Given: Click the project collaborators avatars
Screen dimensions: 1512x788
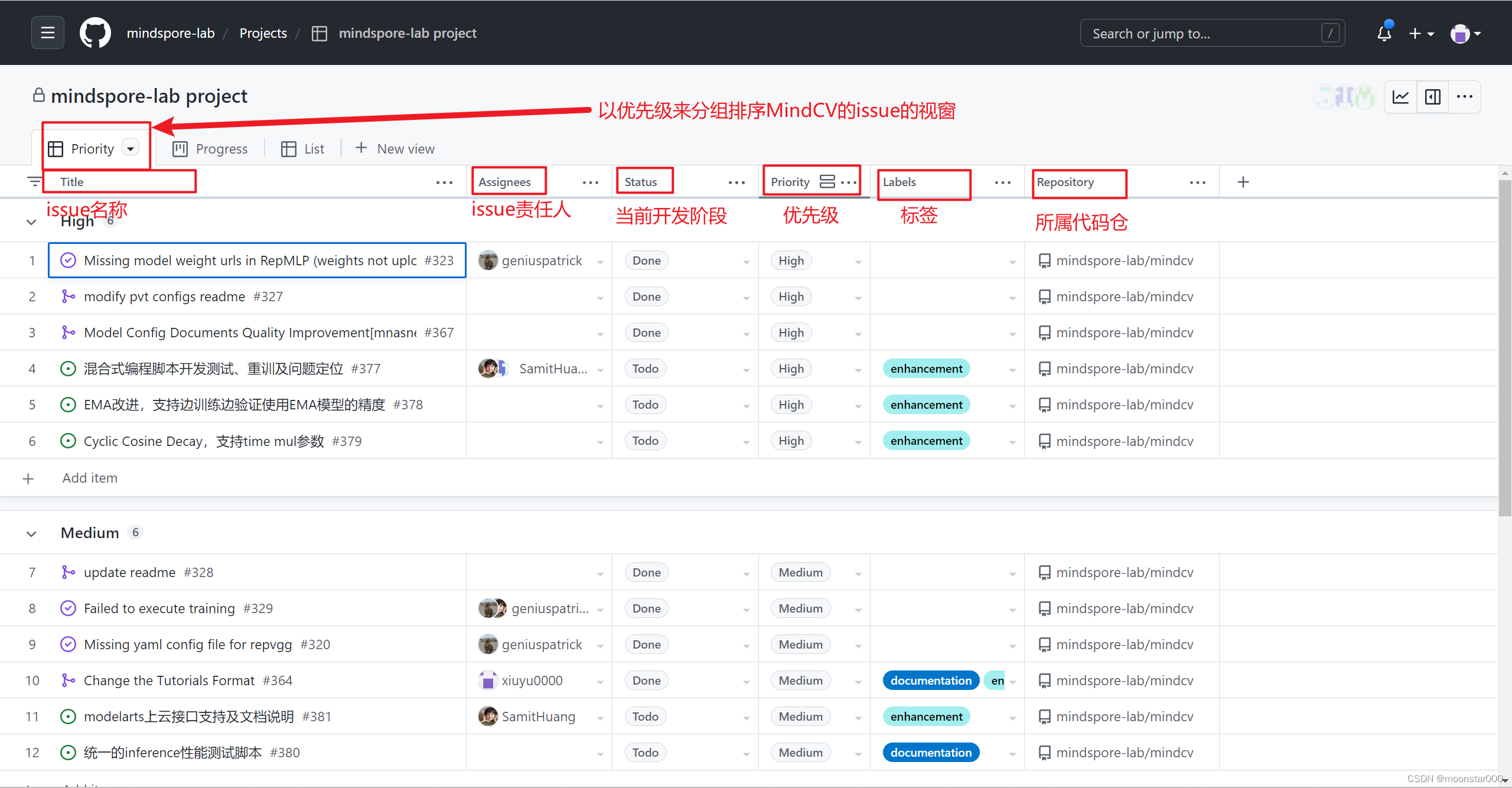Looking at the screenshot, I should (1345, 97).
